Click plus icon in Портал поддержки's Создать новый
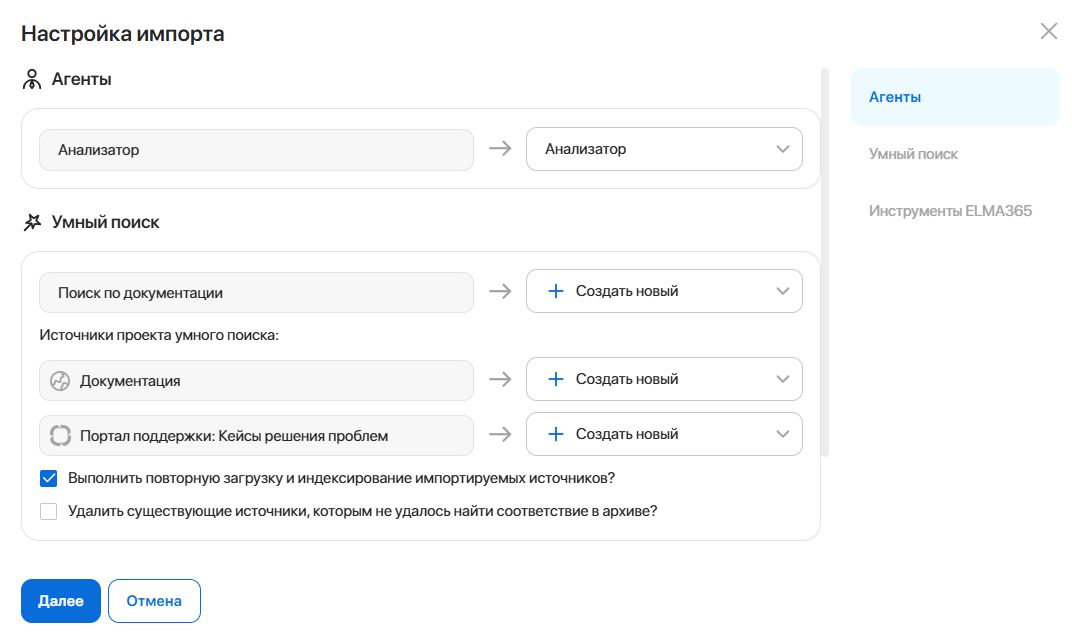1072x636 pixels. pyautogui.click(x=556, y=434)
